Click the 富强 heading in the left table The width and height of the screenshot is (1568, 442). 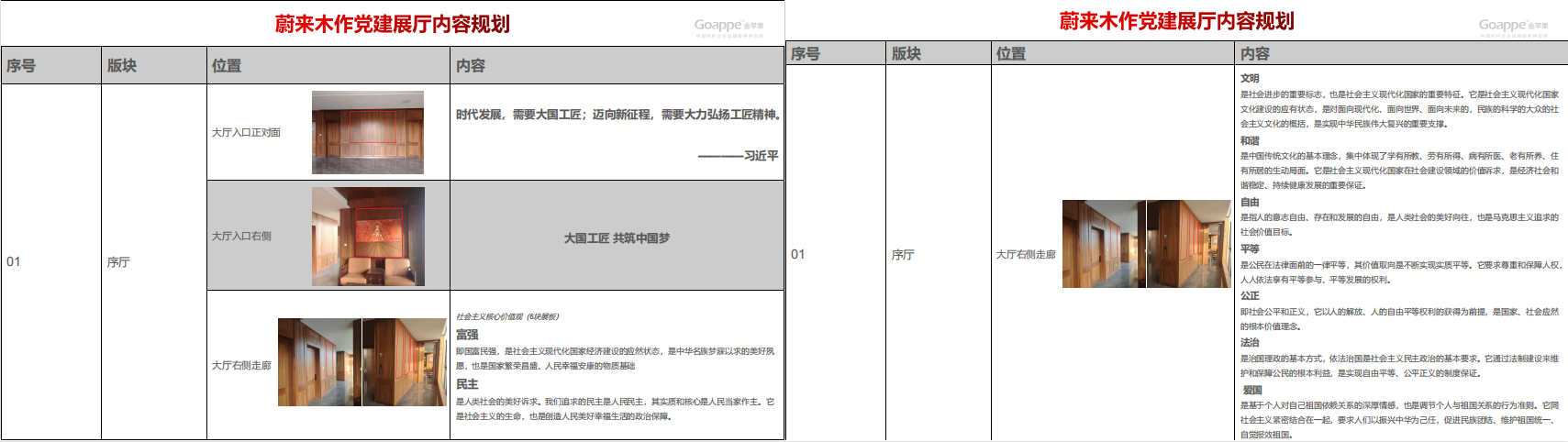coord(467,335)
